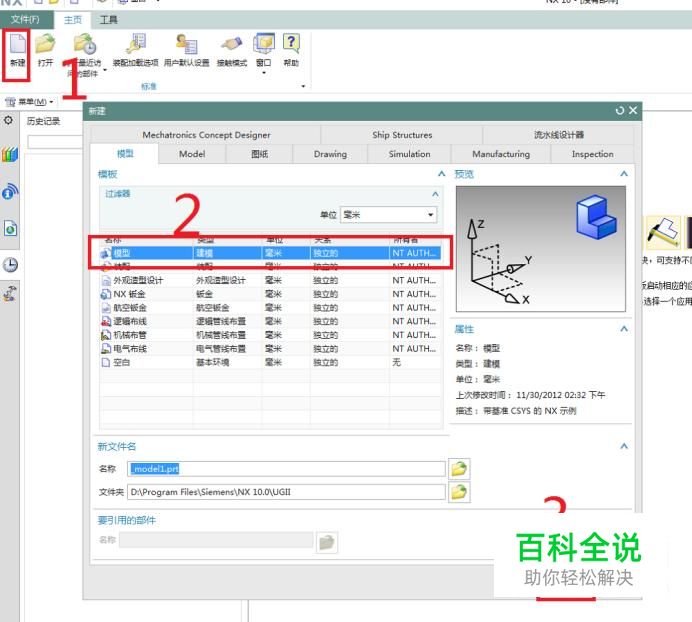Viewport: 692px width, 622px height.
Task: Select the row typed 航空钣金
Action: click(x=270, y=308)
